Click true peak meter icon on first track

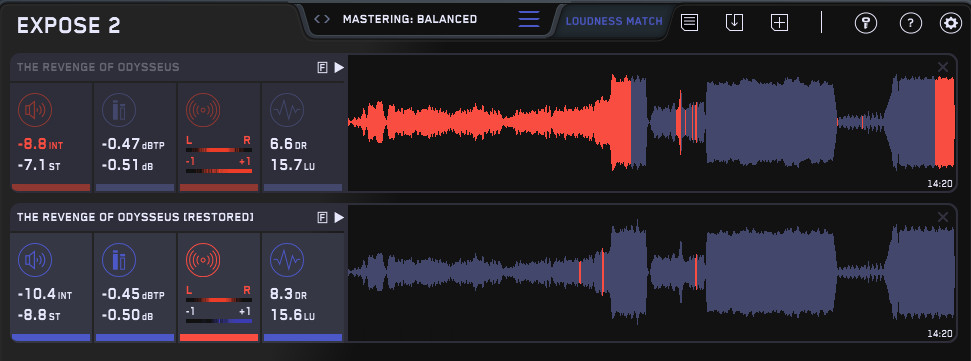click(118, 110)
